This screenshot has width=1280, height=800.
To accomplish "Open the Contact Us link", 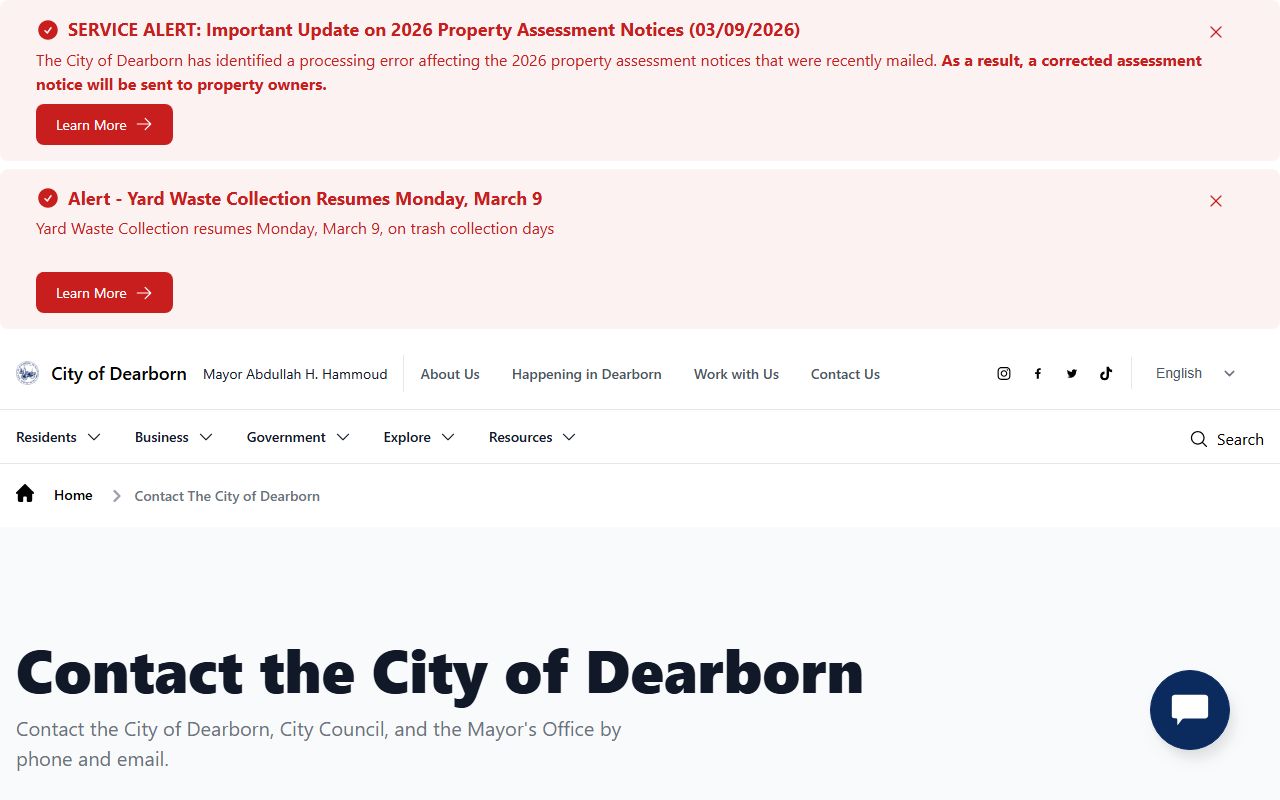I will click(845, 374).
